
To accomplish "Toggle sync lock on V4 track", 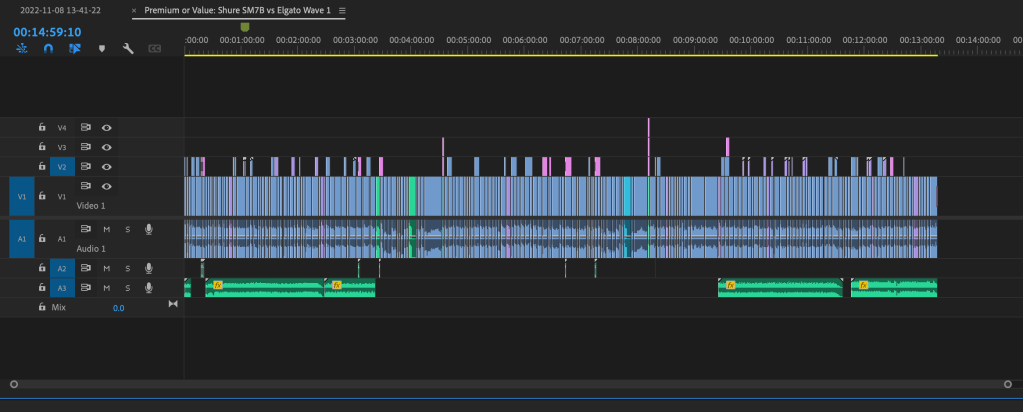I will point(86,128).
